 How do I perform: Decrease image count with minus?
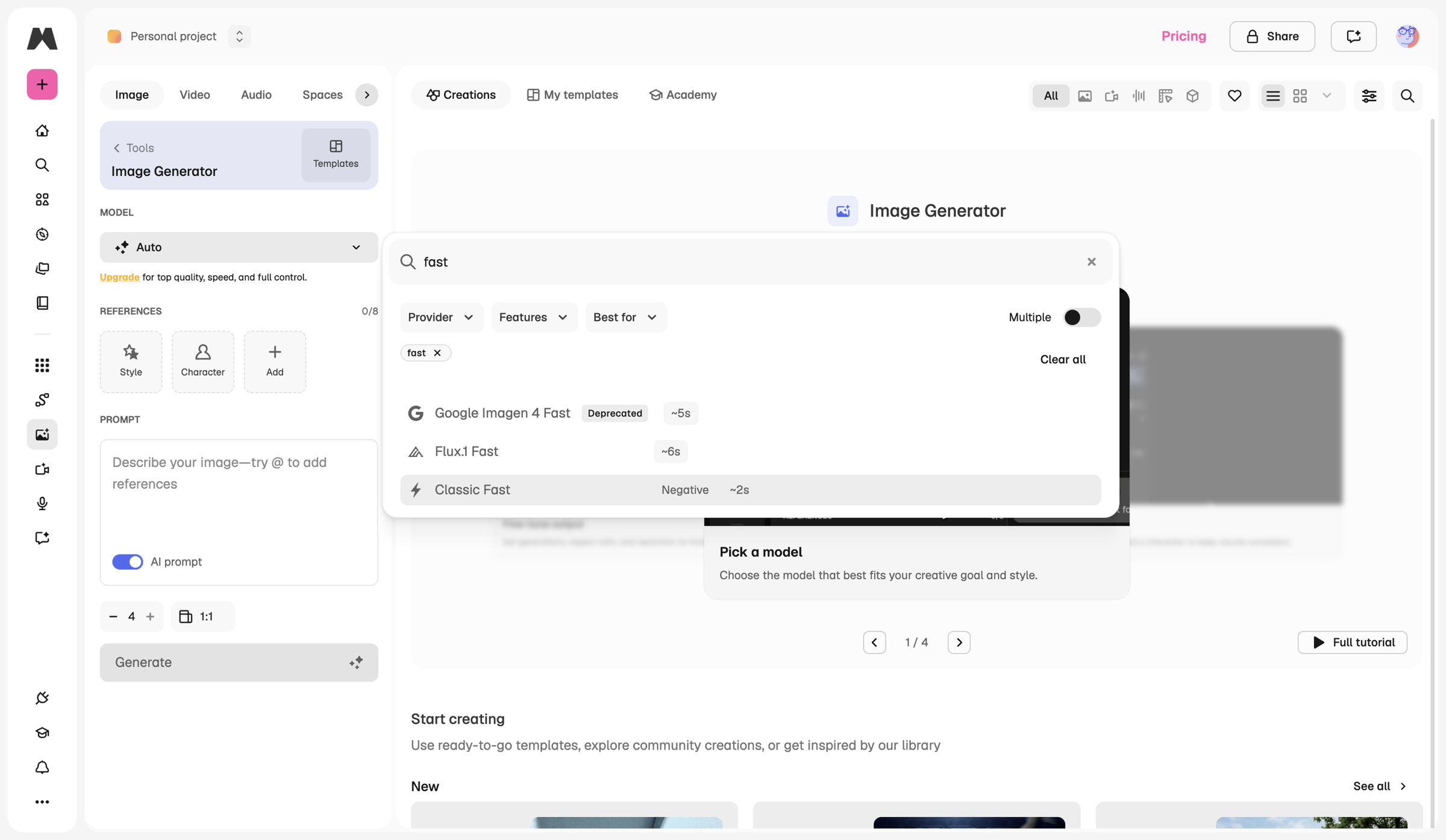(x=113, y=616)
